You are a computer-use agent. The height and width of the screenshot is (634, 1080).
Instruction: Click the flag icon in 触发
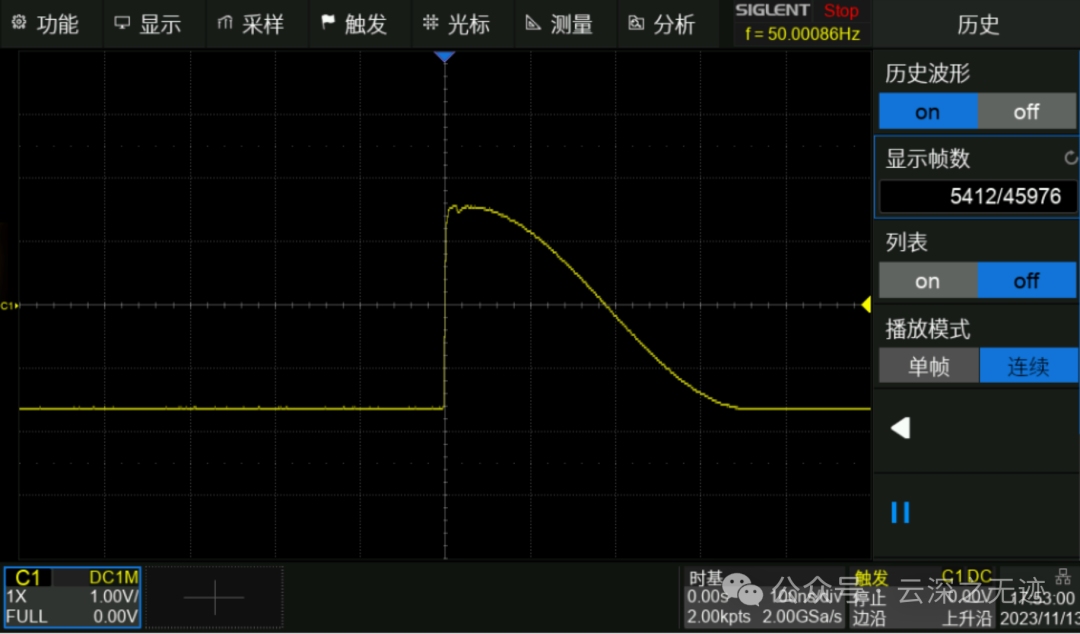pyautogui.click(x=328, y=23)
